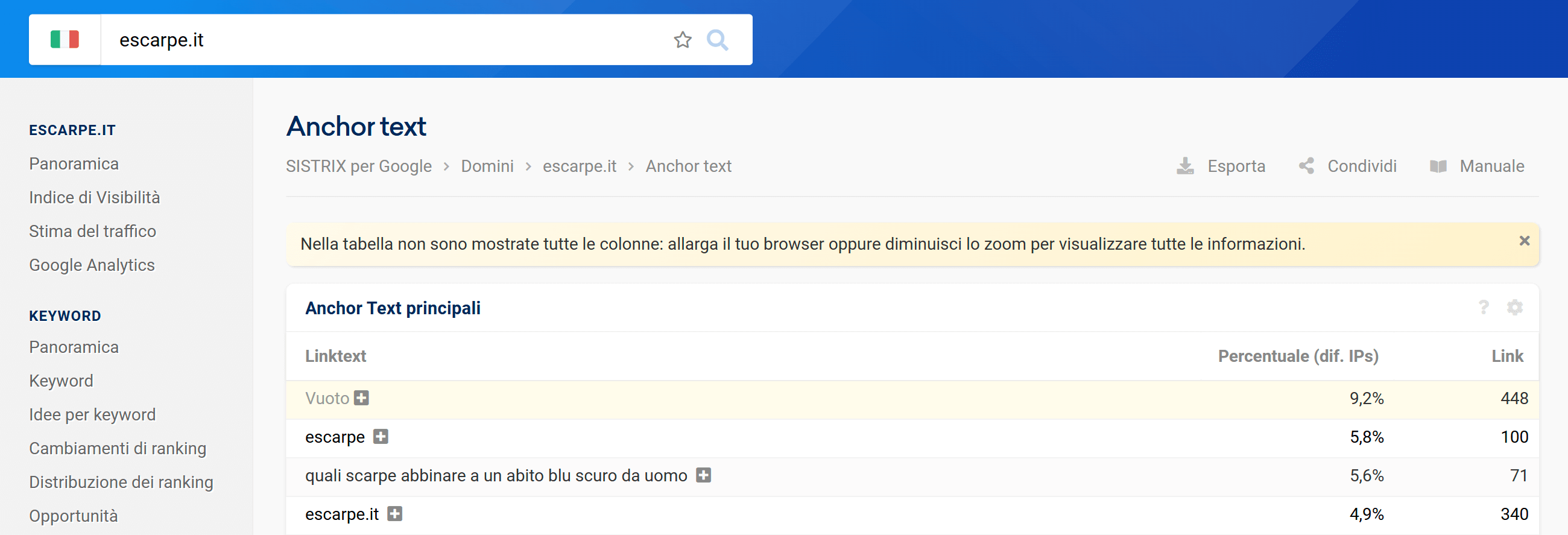Open Distribuzione dei ranking in sidebar

[x=121, y=482]
